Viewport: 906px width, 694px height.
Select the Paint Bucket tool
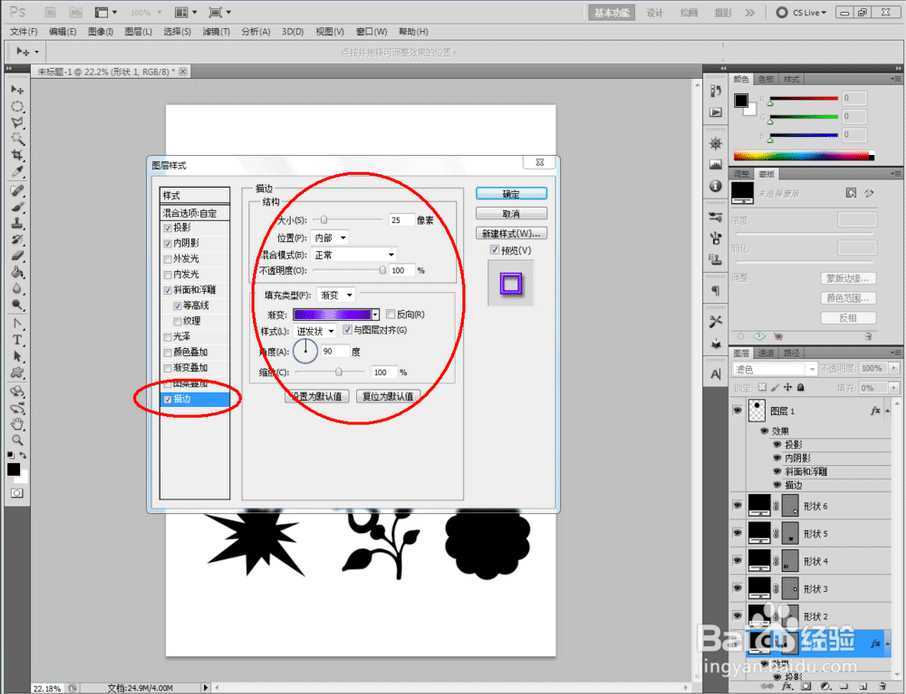coord(17,272)
